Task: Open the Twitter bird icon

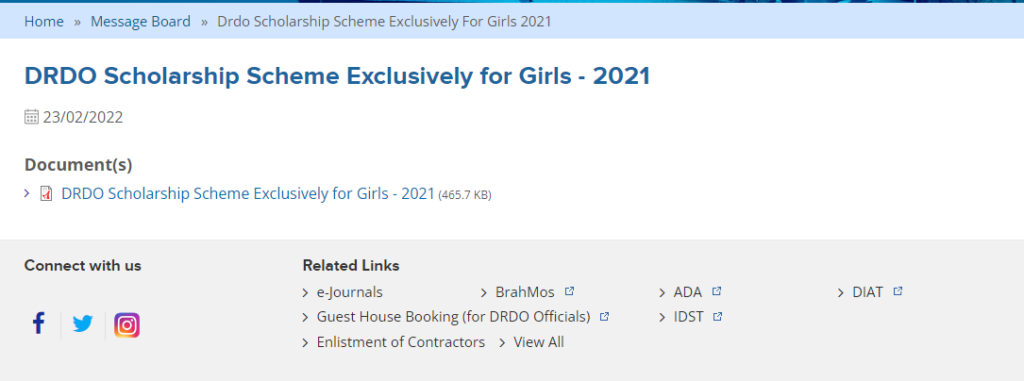Action: [x=83, y=324]
